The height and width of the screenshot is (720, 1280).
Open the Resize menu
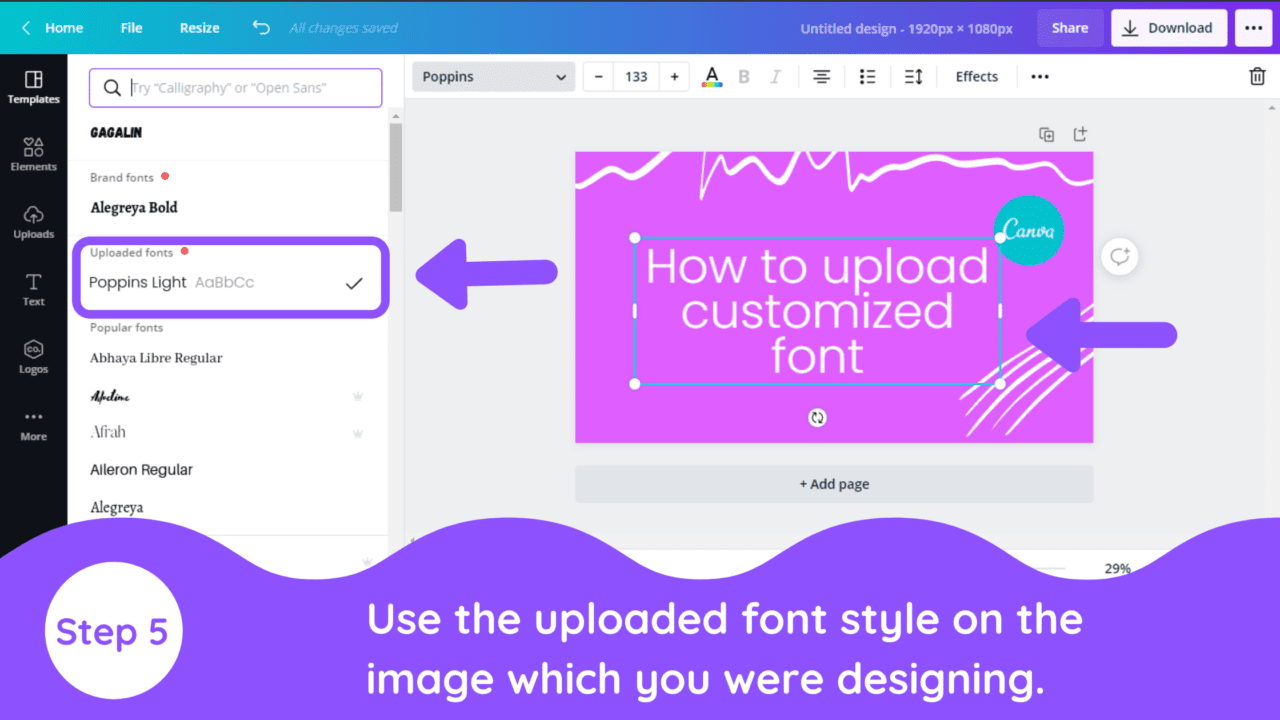[199, 27]
